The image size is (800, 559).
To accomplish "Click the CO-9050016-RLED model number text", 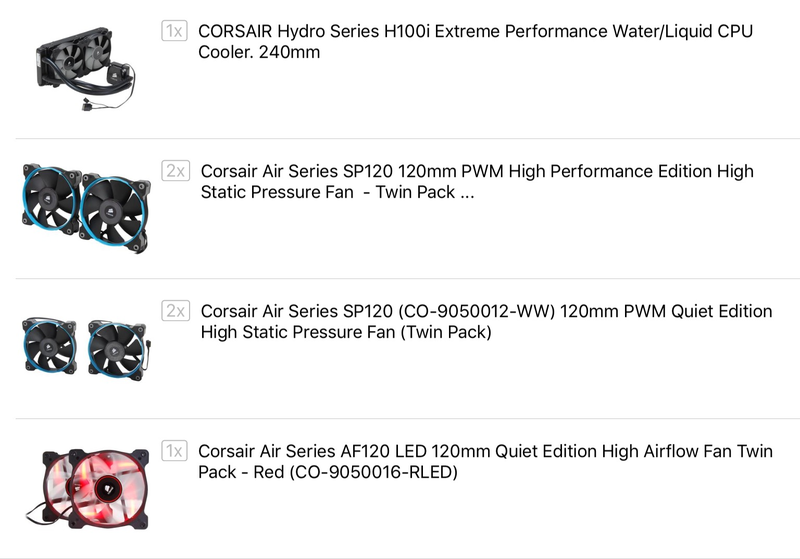I will click(x=373, y=472).
